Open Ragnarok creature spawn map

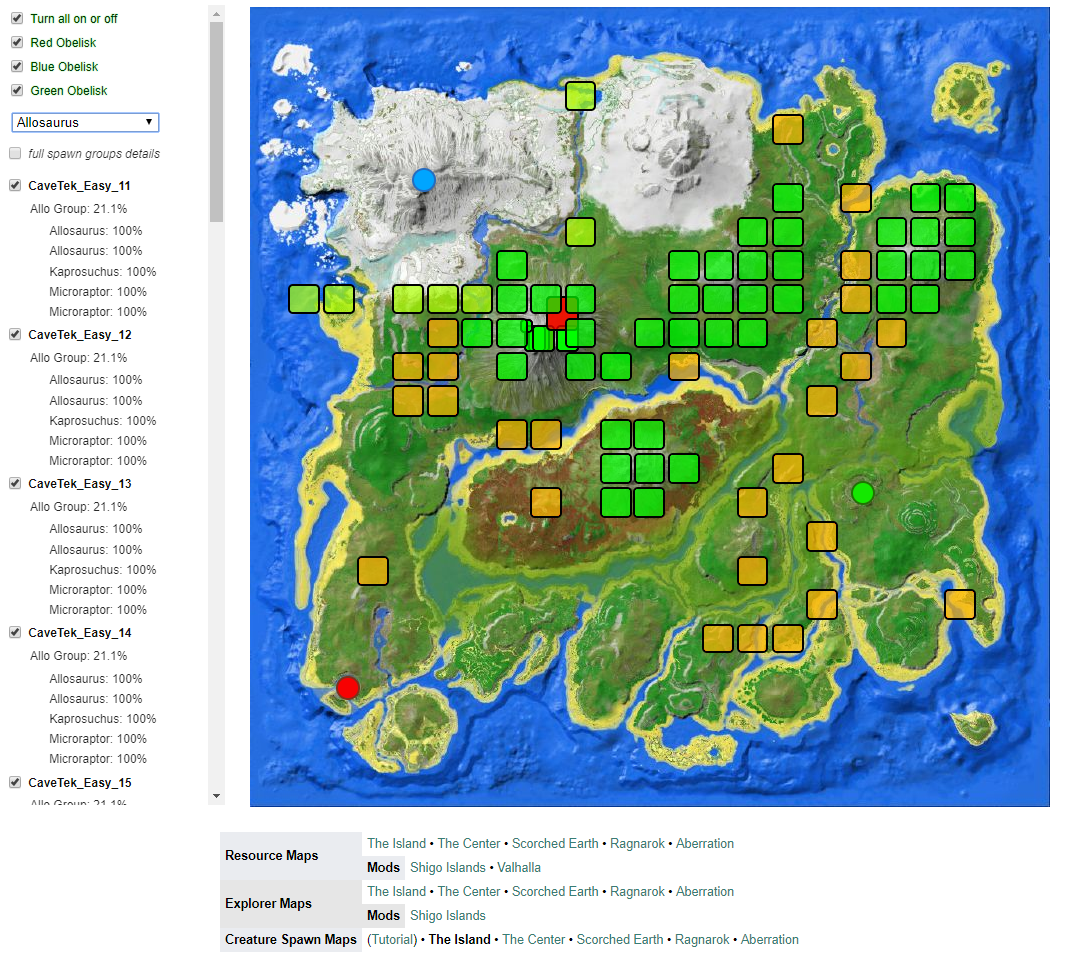pyautogui.click(x=702, y=940)
